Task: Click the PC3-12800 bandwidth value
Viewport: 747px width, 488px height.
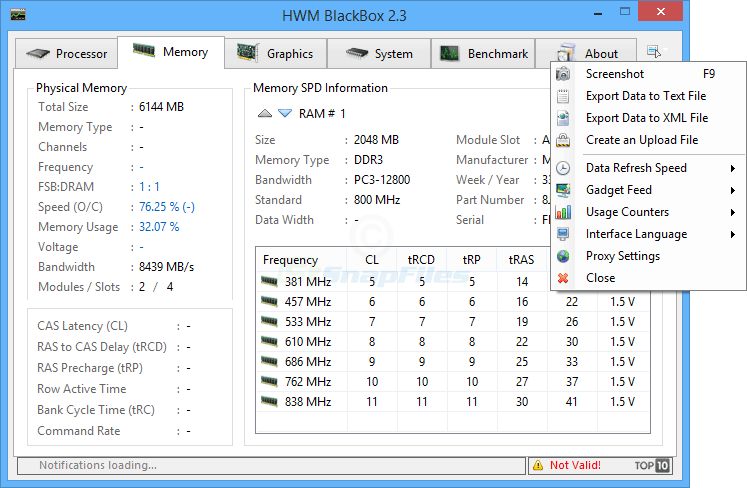Action: click(382, 180)
